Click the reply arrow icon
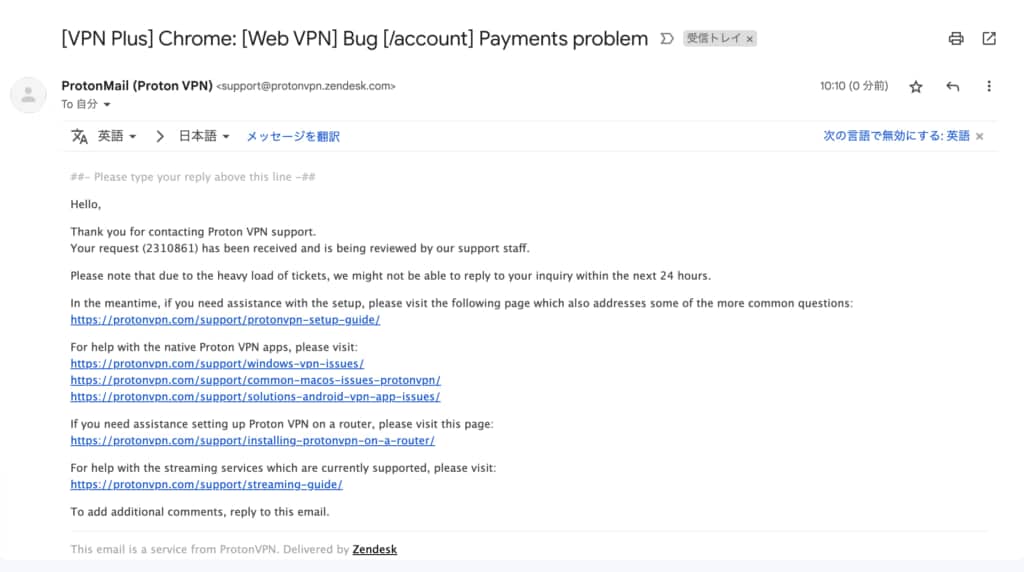Screen dimensions: 1024x572 click(952, 86)
